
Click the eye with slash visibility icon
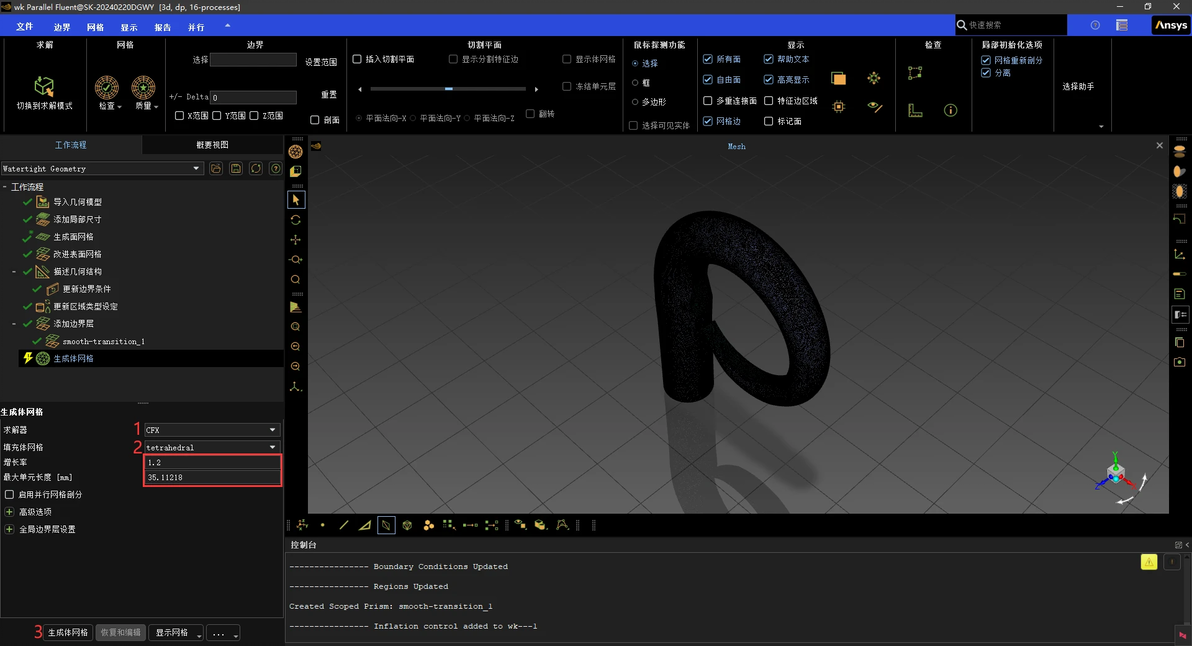[x=874, y=107]
